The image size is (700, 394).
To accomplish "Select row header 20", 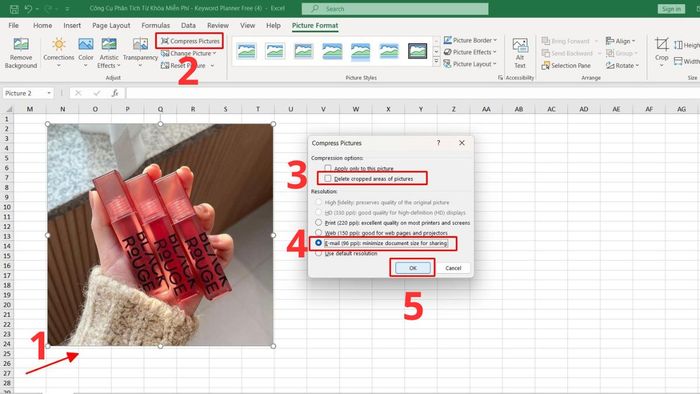I will tap(7, 305).
